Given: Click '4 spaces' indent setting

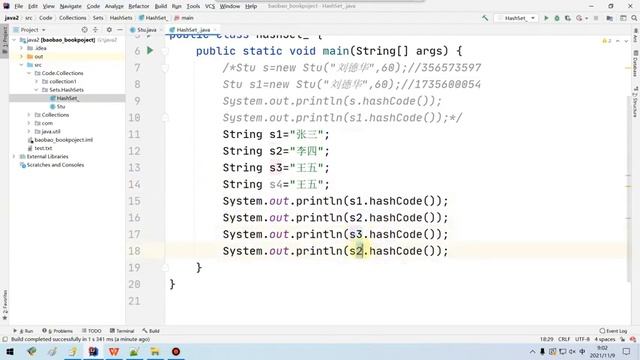Looking at the screenshot, I should 604,339.
